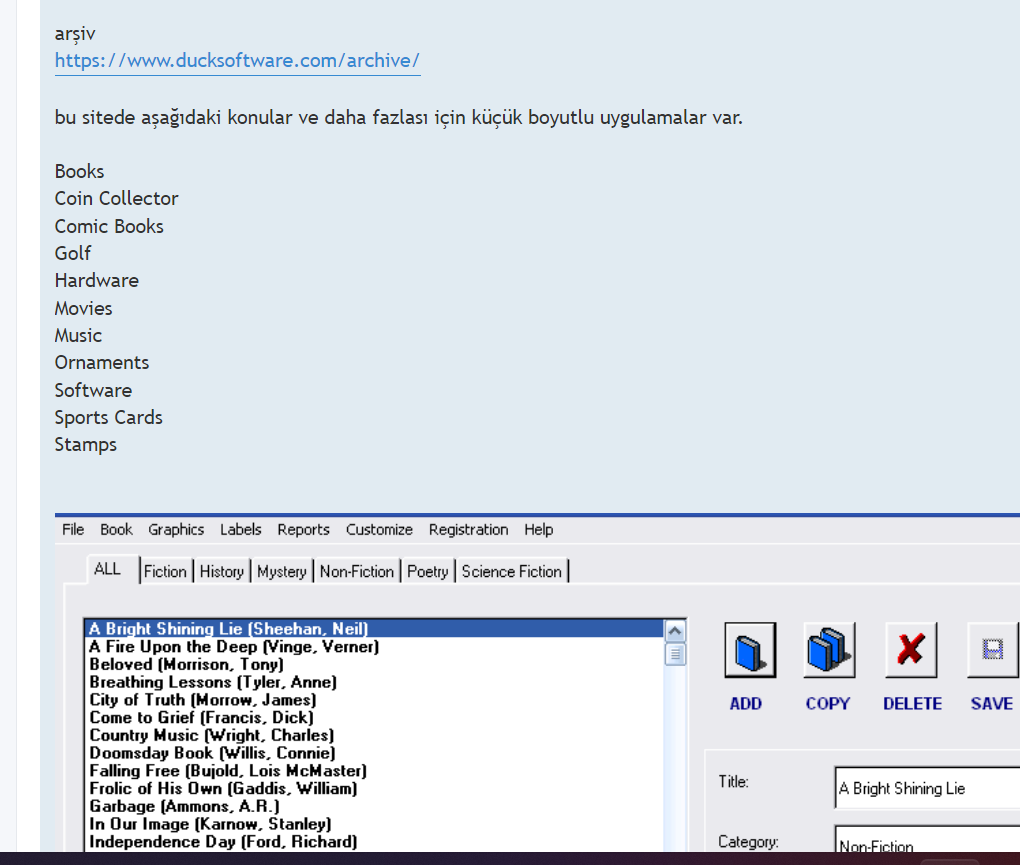The image size is (1020, 865).
Task: Click the Stamps line in the post
Action: [86, 445]
